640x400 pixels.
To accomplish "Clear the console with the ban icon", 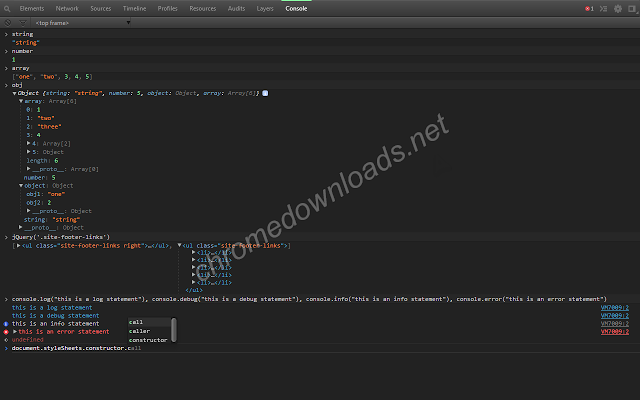I will 8,23.
